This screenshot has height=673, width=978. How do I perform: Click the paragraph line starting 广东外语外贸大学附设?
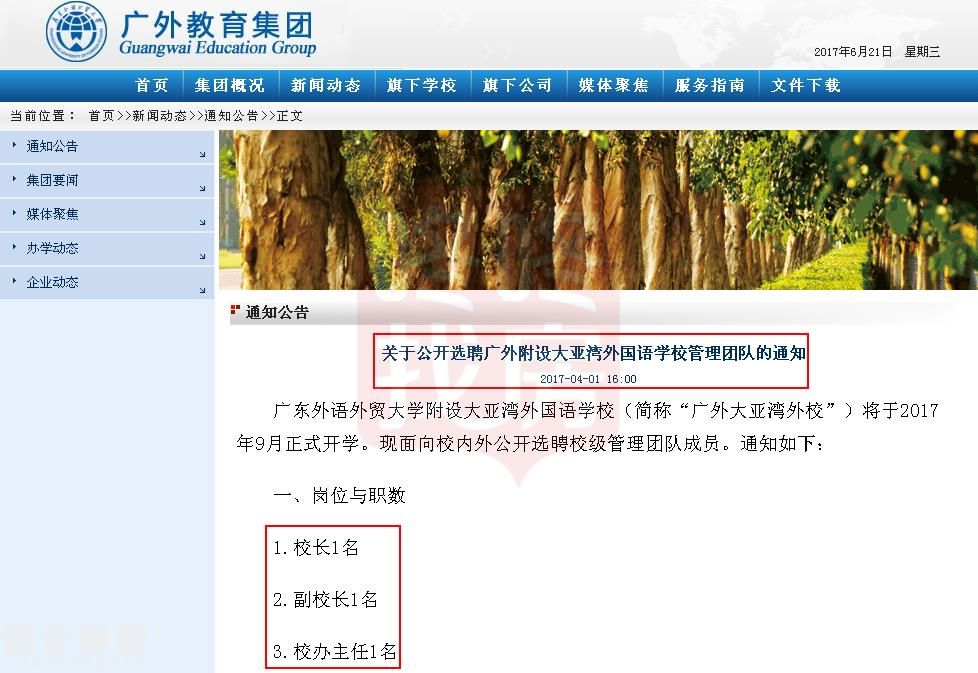606,410
